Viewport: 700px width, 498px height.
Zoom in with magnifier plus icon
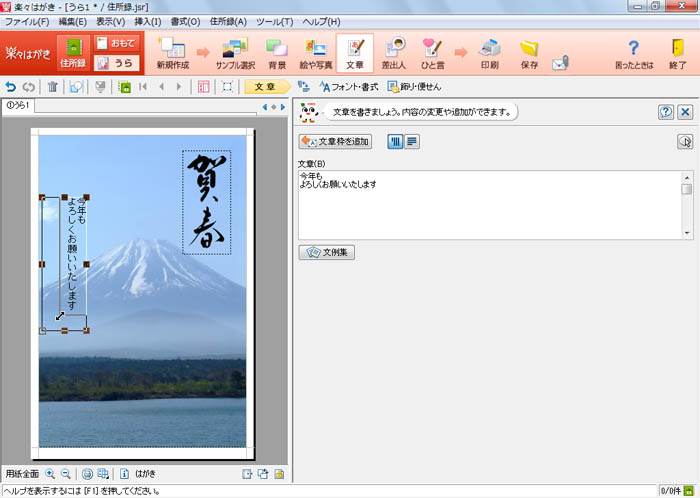coord(50,473)
